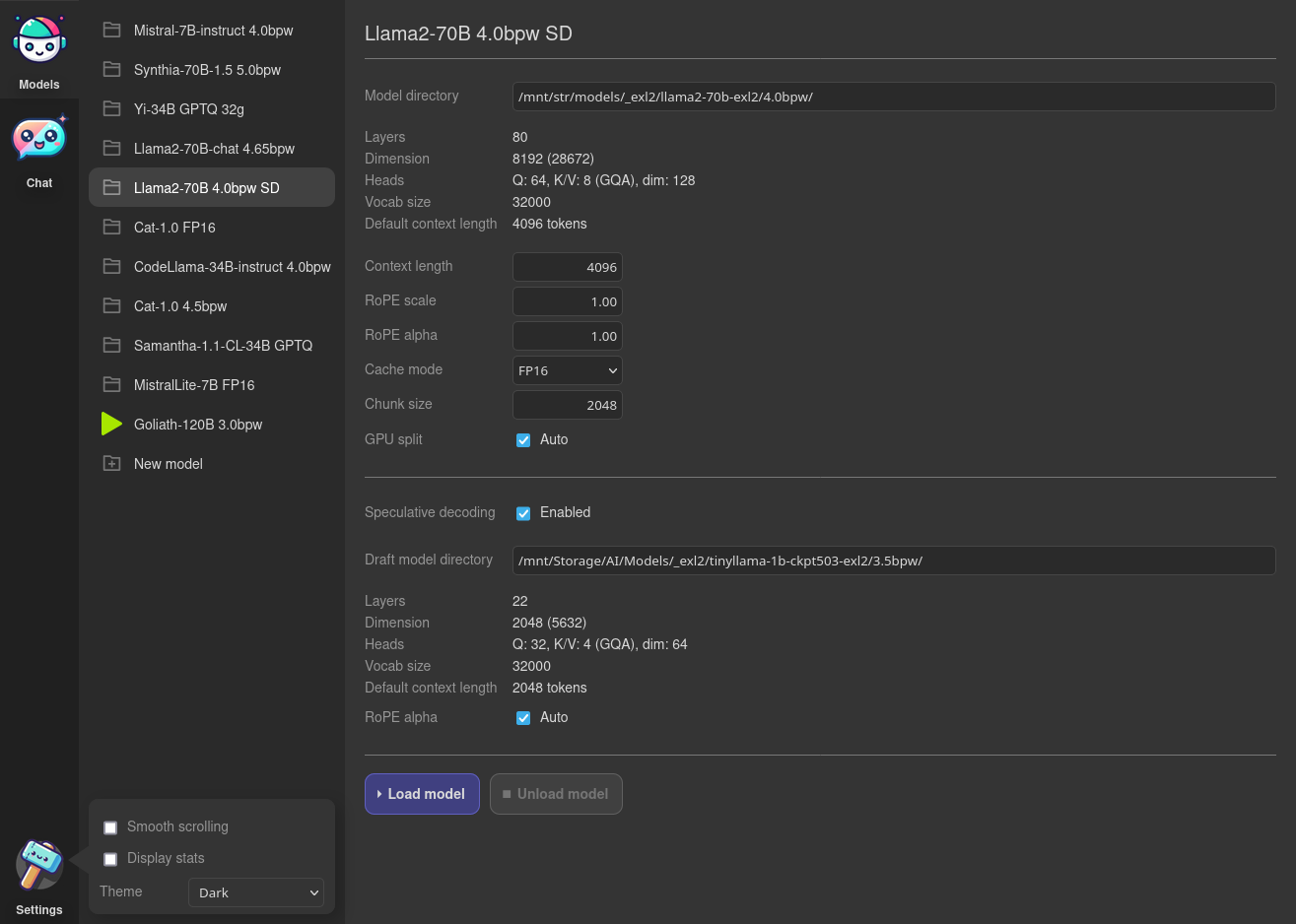Enable the Smooth scrolling checkbox
1296x924 pixels.
pyautogui.click(x=110, y=827)
